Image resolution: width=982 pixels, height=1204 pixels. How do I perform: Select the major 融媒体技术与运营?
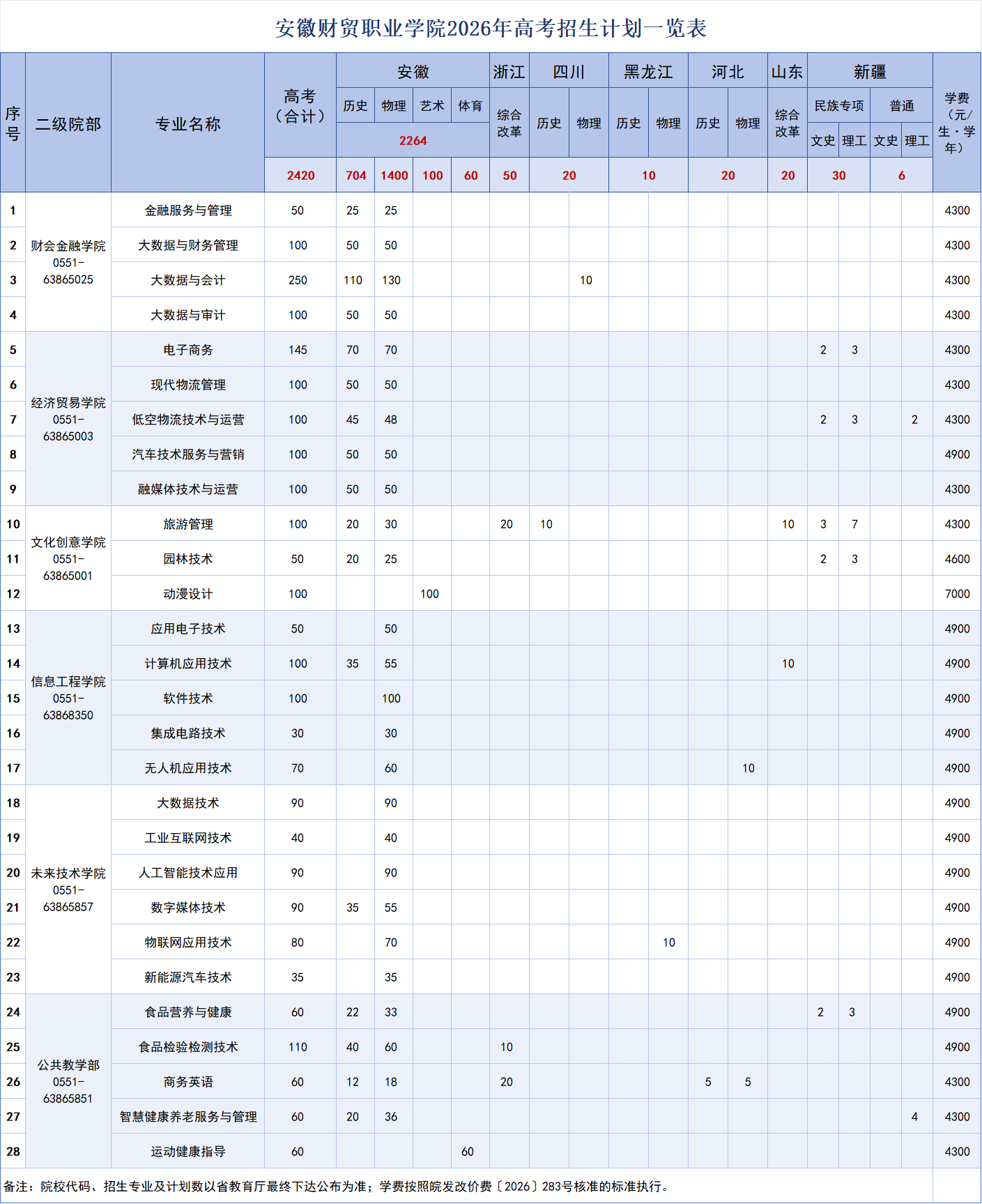[x=187, y=489]
